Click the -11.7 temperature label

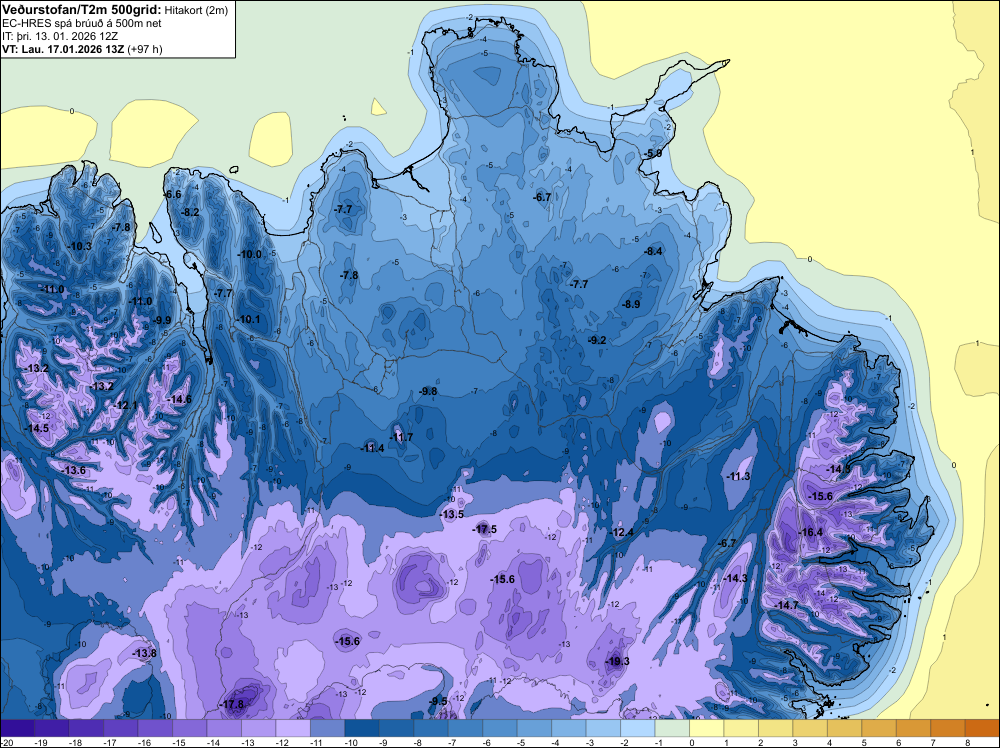tap(401, 437)
